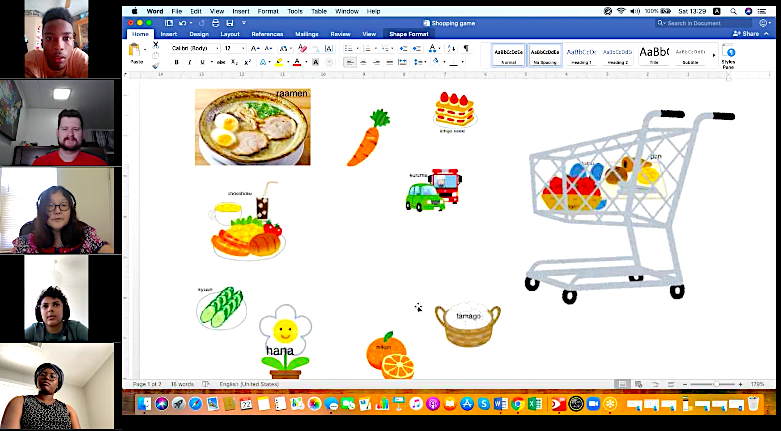781x431 pixels.
Task: Open the font size dropdown
Action: (233, 48)
